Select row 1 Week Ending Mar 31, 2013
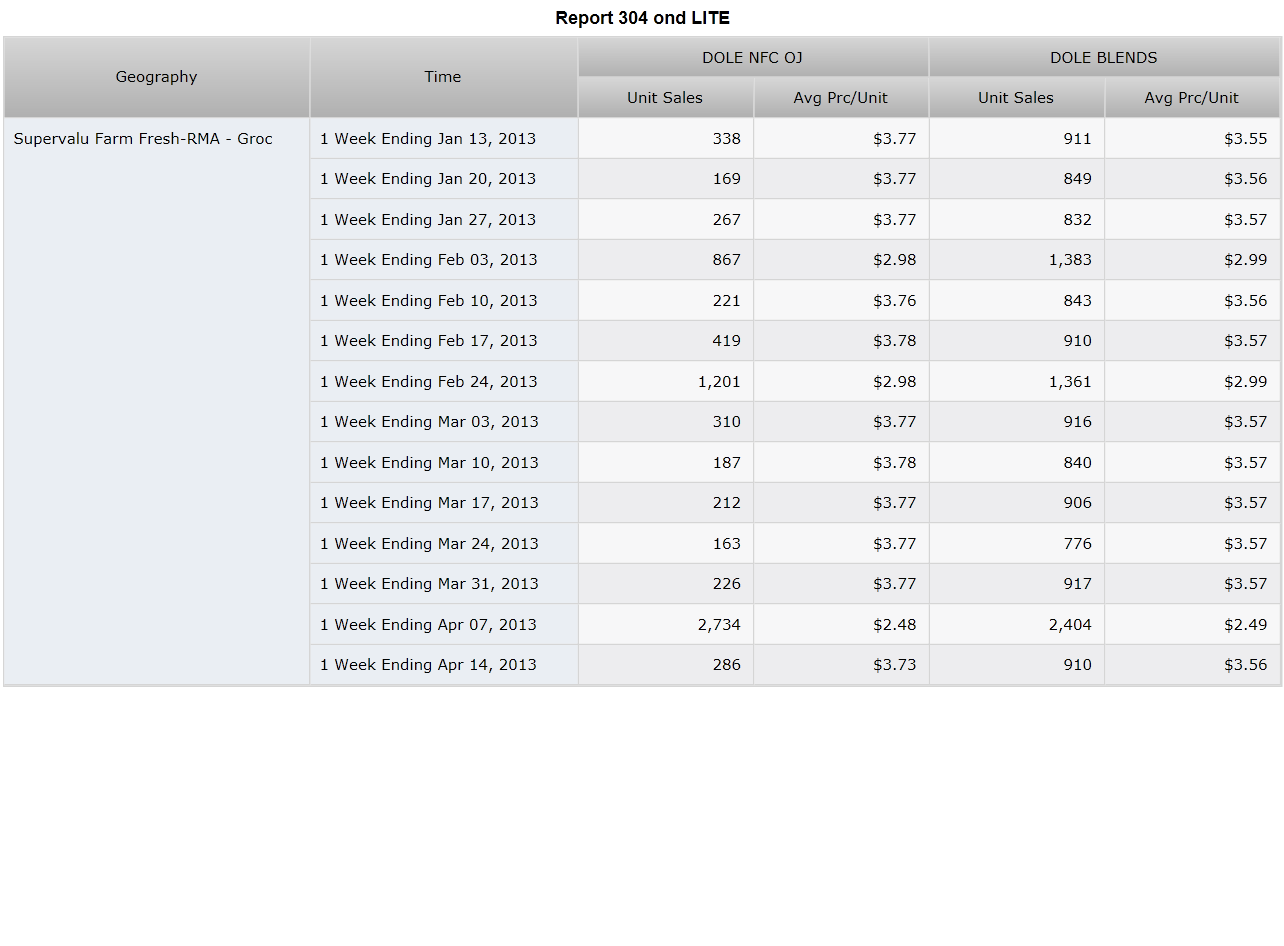The width and height of the screenshot is (1284, 946). pyautogui.click(x=444, y=584)
